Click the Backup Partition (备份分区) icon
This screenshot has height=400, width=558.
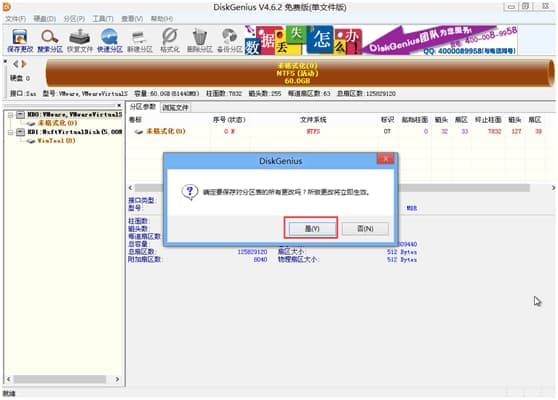pos(230,41)
